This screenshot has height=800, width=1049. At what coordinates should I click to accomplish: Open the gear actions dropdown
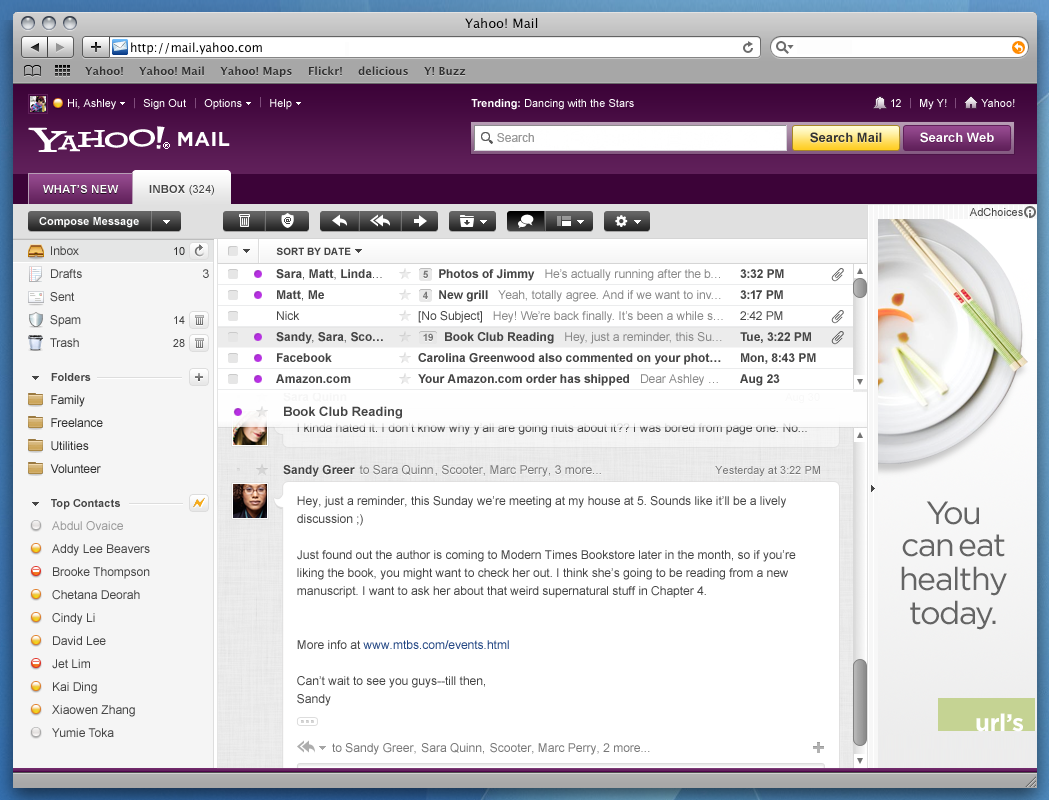(x=627, y=221)
